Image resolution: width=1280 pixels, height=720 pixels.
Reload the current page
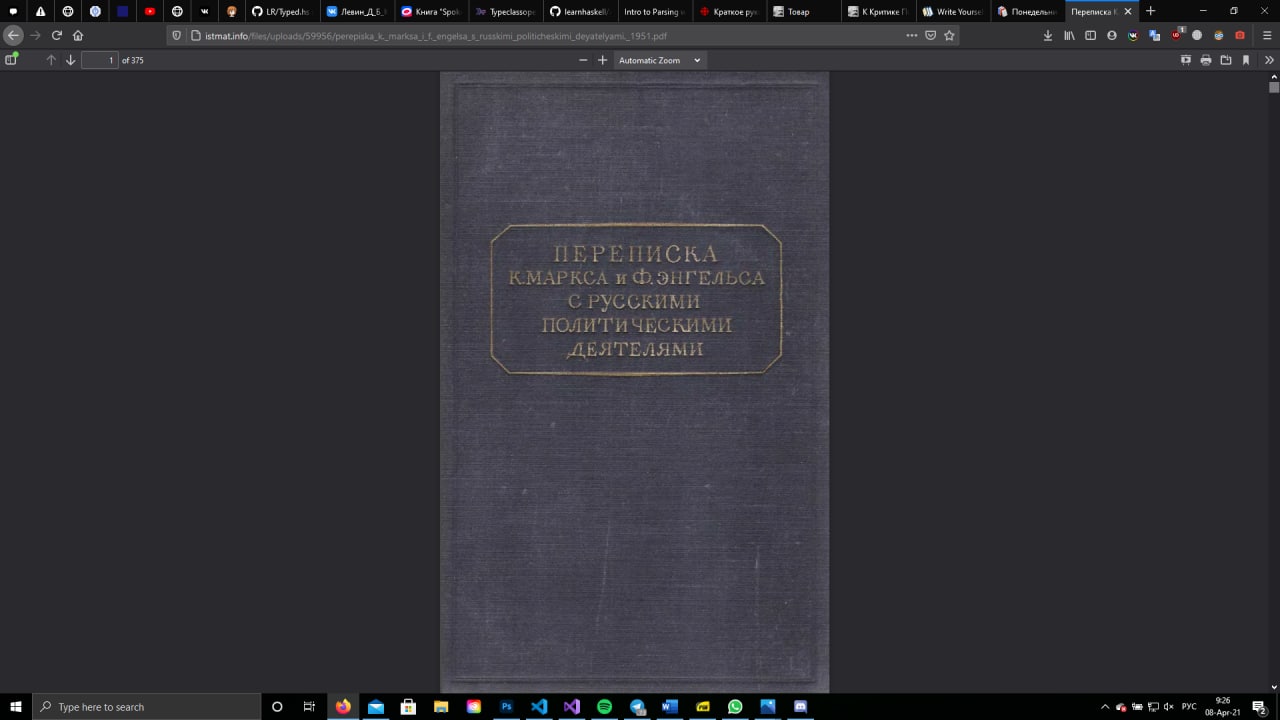(57, 35)
